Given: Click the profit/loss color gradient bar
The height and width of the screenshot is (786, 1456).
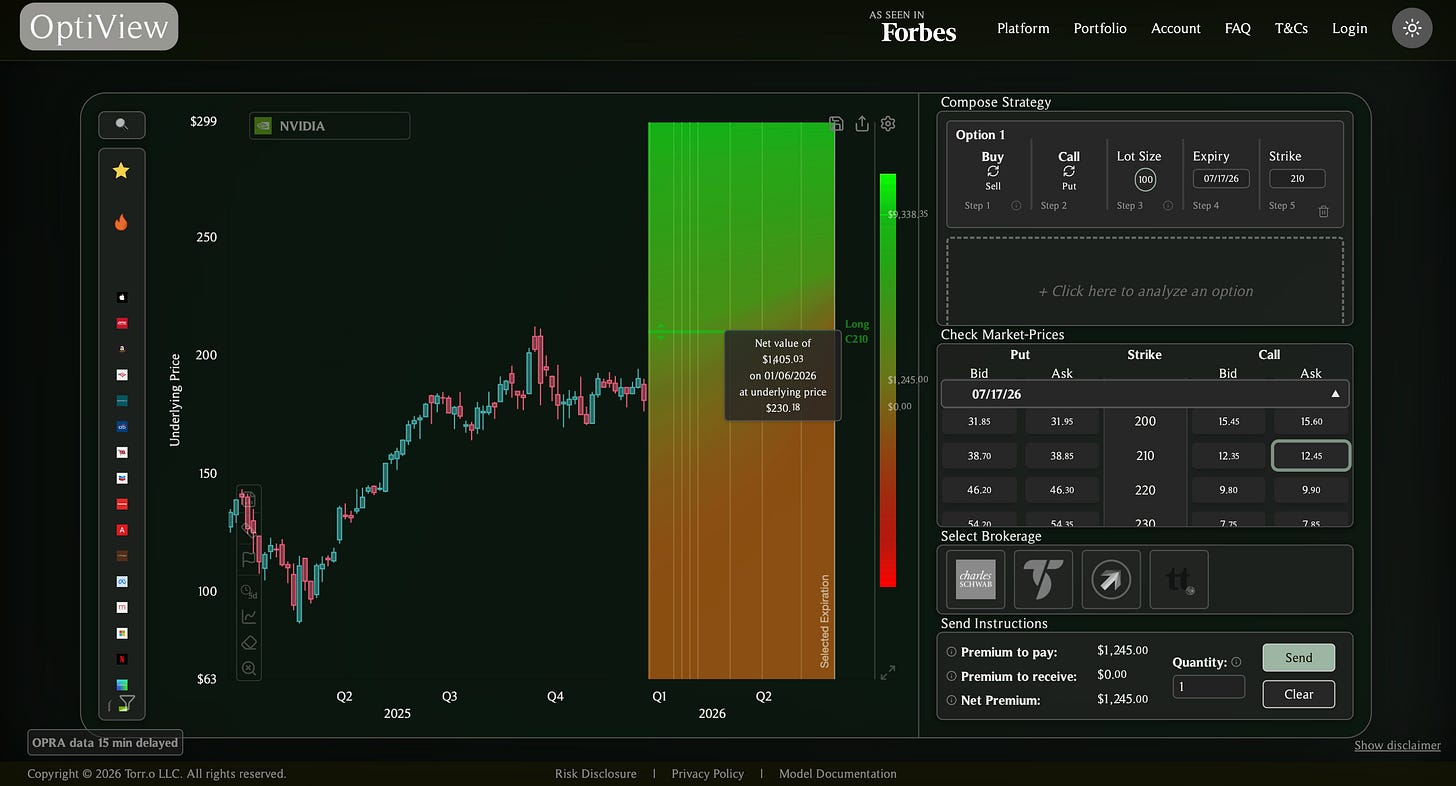Looking at the screenshot, I should point(888,380).
